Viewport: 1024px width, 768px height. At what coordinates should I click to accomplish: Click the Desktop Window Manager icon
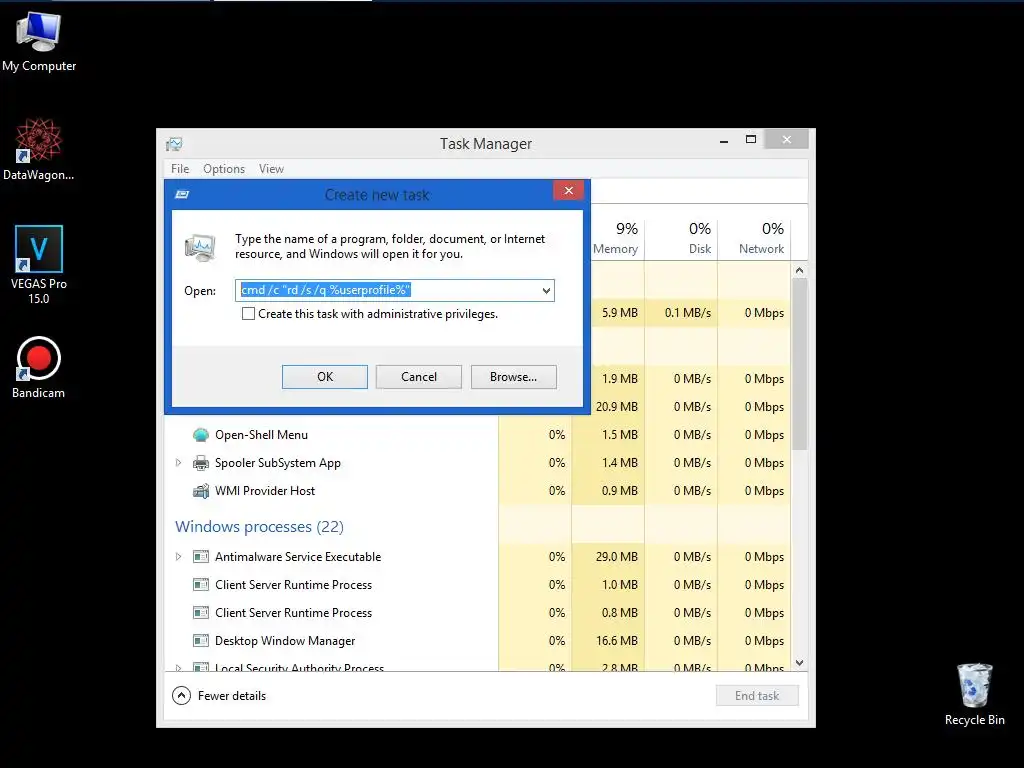click(x=200, y=641)
